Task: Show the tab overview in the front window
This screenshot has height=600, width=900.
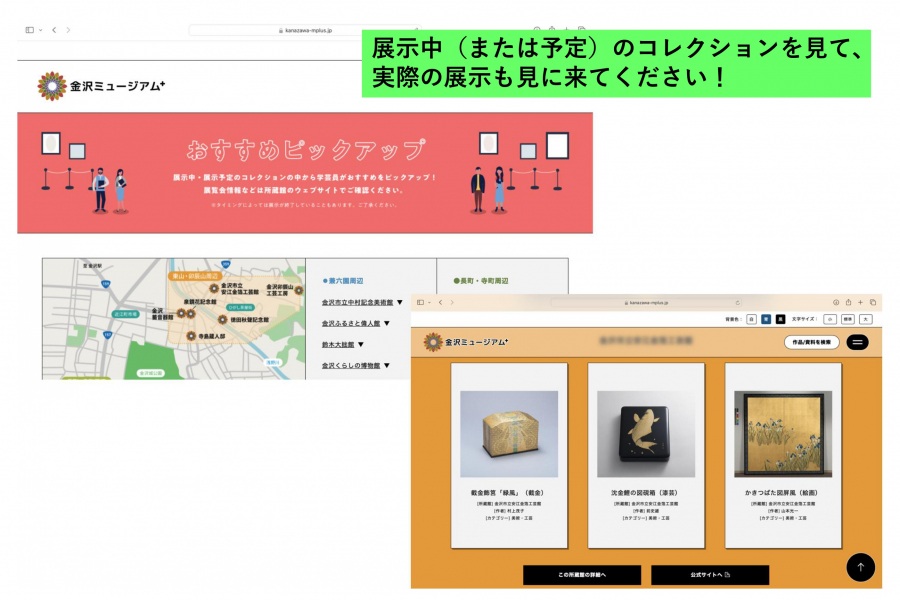Action: pyautogui.click(x=872, y=302)
